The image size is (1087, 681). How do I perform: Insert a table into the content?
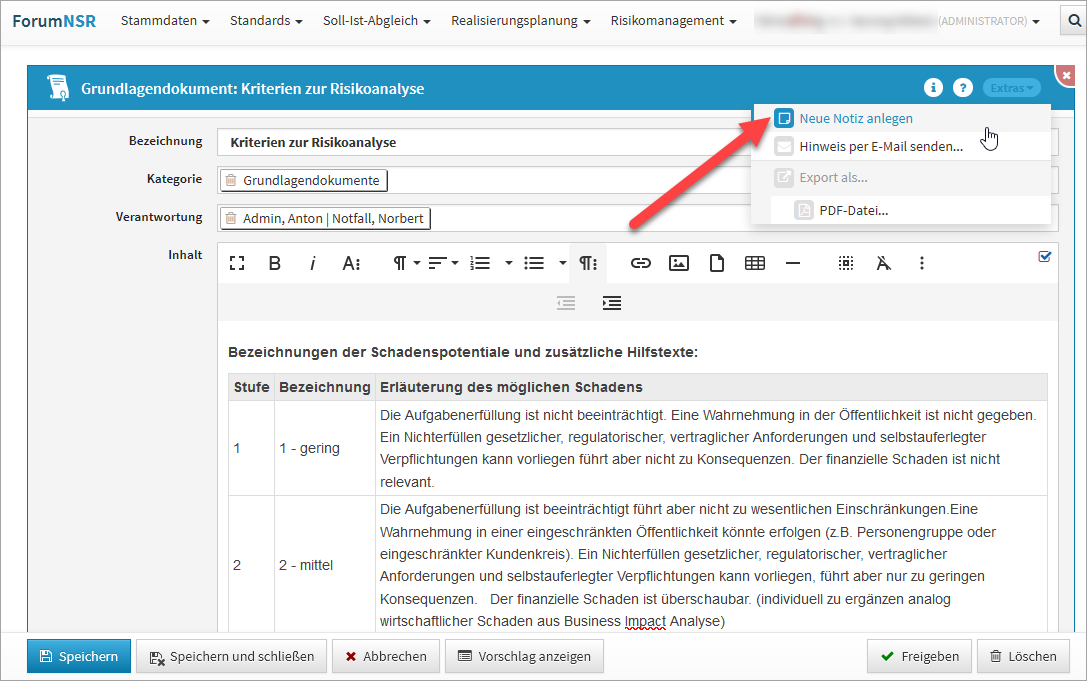click(x=755, y=263)
